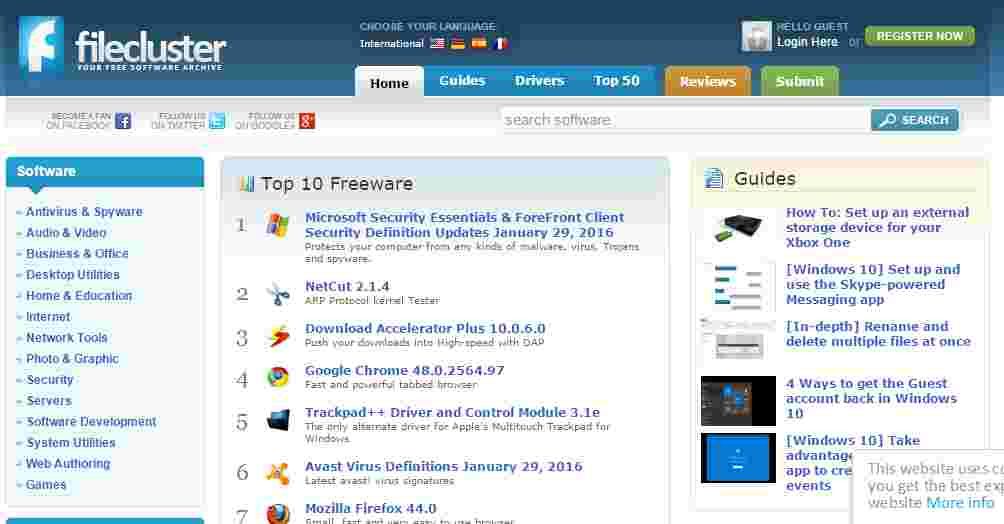Click the Avast Virus Definitions icon

coord(277,473)
